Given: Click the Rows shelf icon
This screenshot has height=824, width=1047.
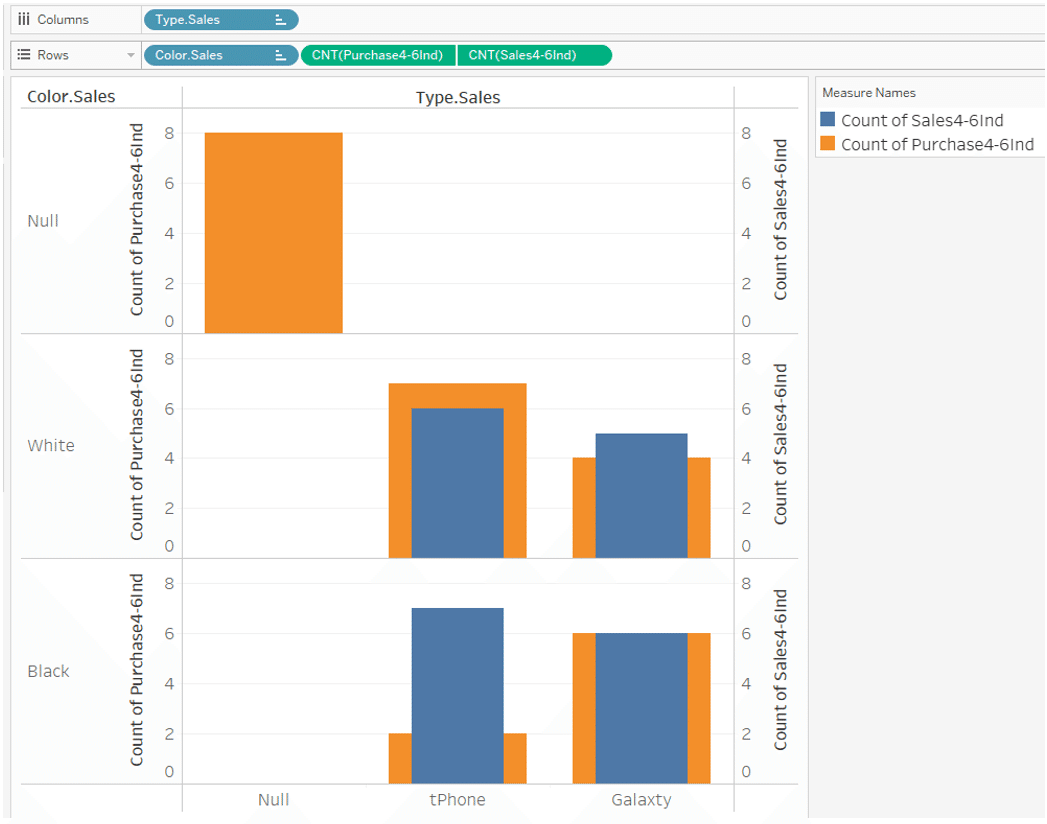Looking at the screenshot, I should pyautogui.click(x=24, y=55).
